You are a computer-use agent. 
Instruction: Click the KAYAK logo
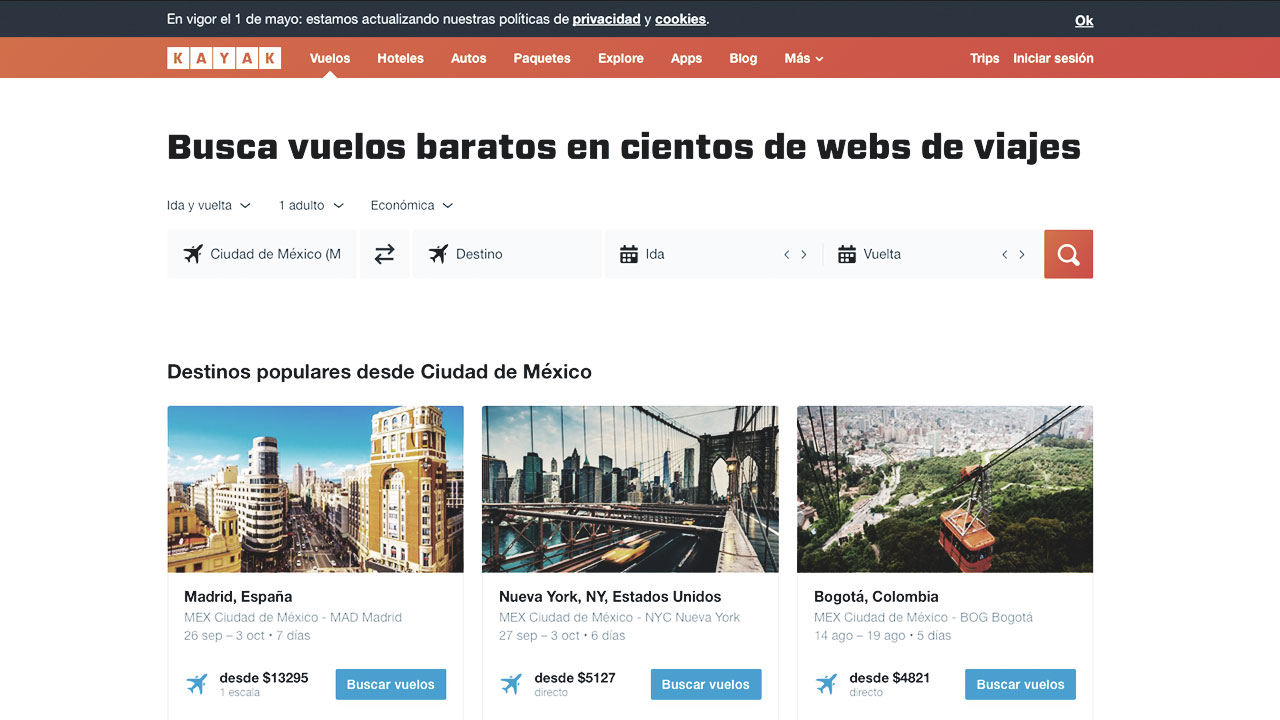pyautogui.click(x=224, y=58)
